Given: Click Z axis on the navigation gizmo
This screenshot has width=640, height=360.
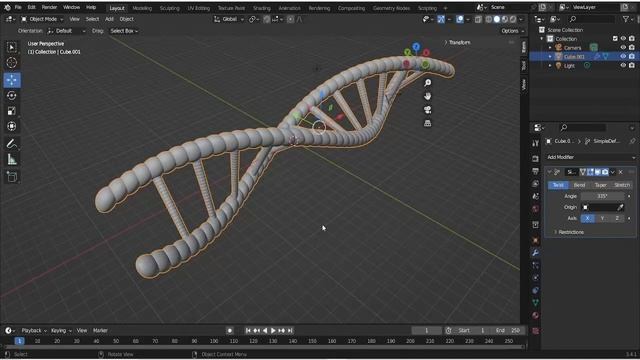Looking at the screenshot, I should coord(416,47).
